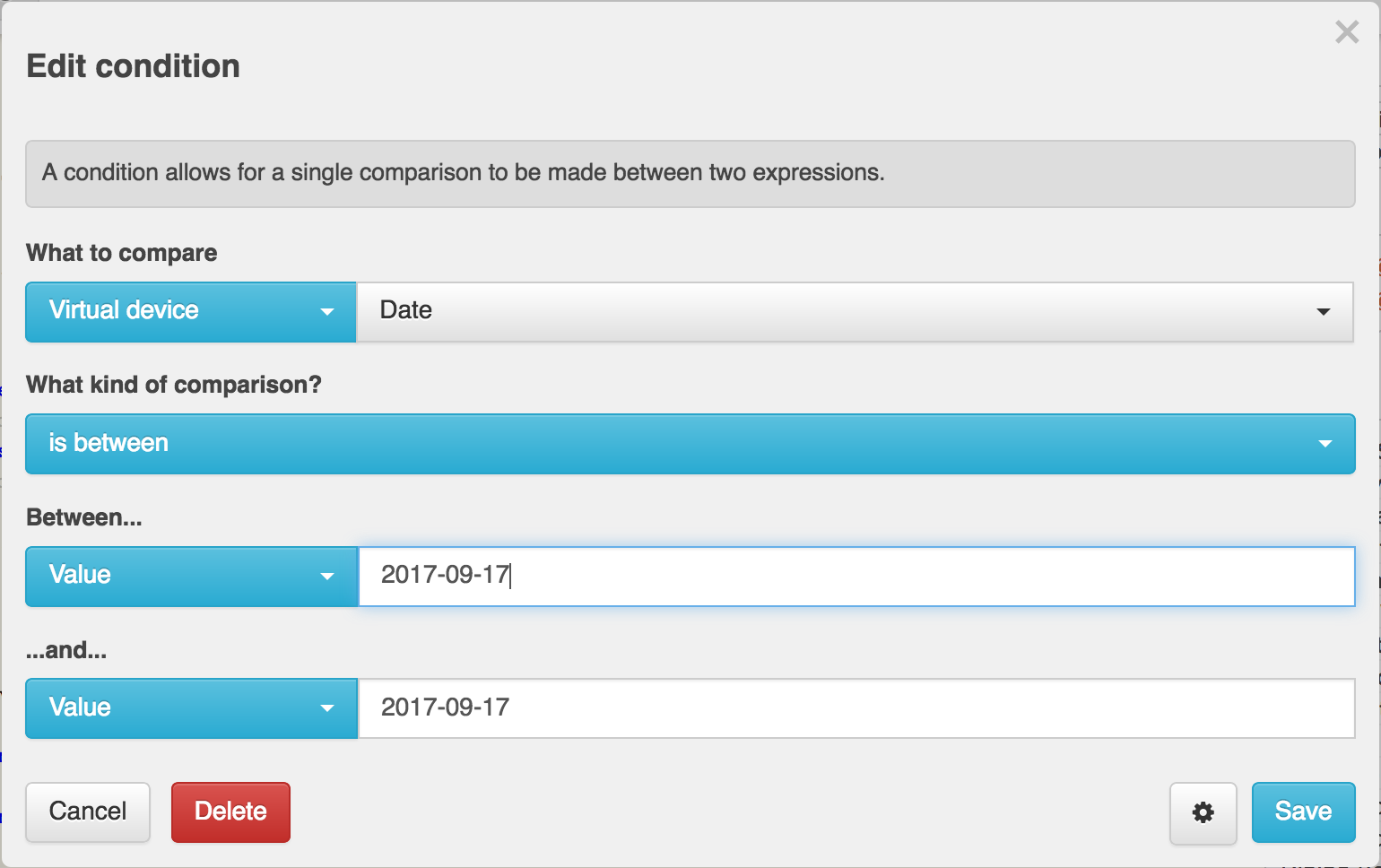Click the second date input field
The height and width of the screenshot is (868, 1381).
[x=856, y=708]
